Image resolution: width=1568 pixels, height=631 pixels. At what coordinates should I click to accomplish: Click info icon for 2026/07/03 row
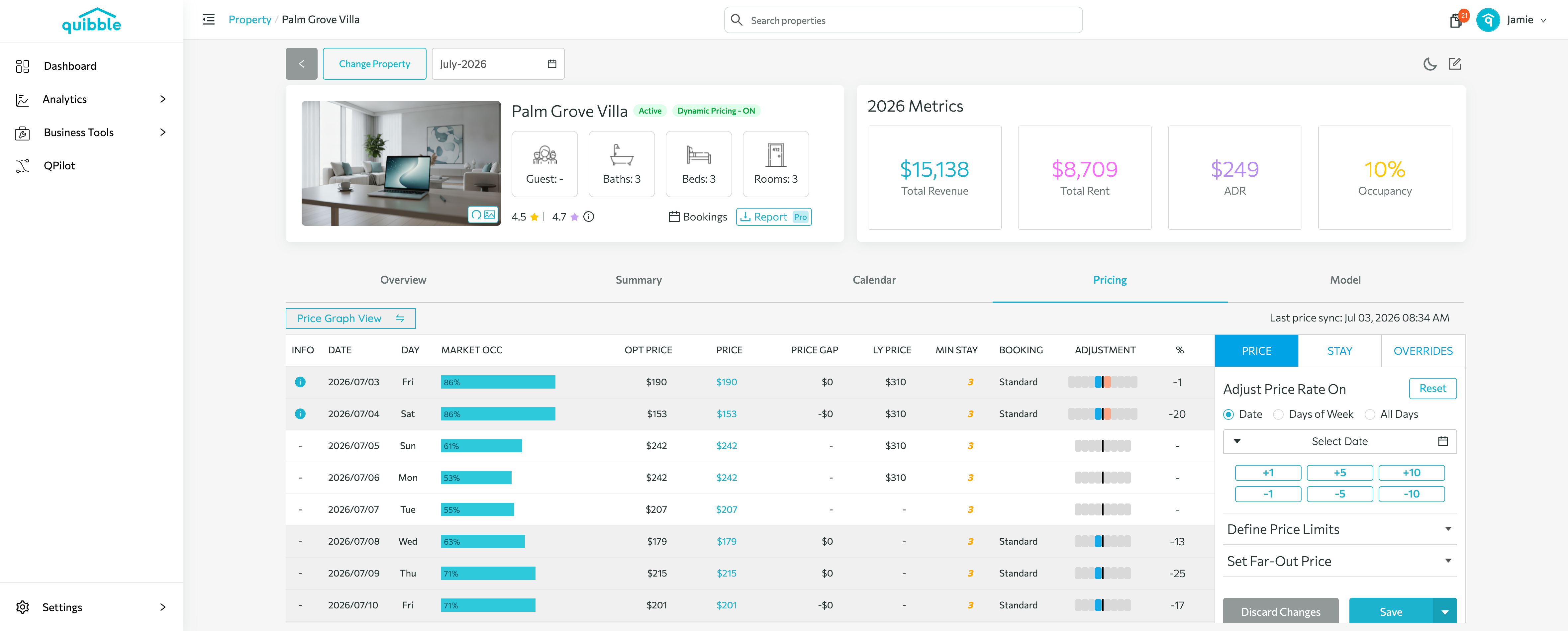[300, 382]
